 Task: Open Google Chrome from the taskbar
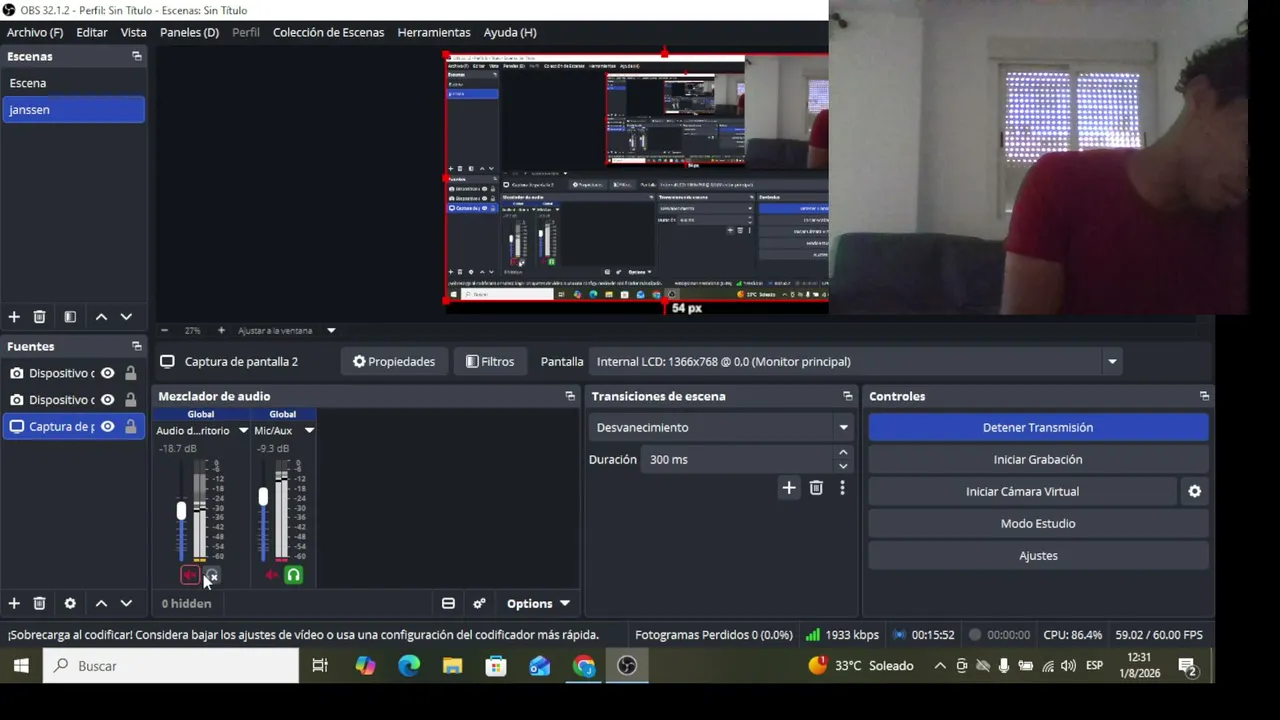tap(584, 666)
